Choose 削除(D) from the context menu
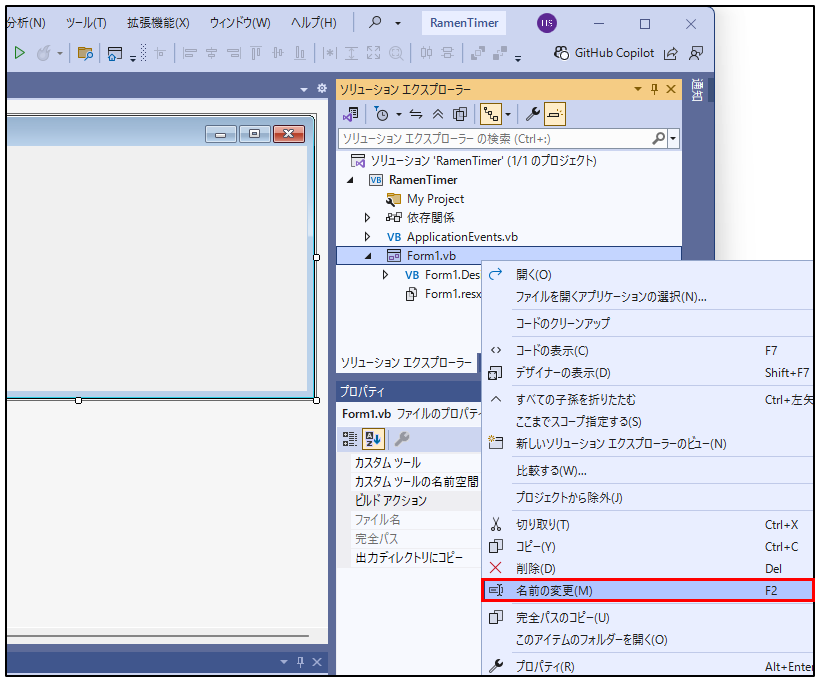Screen dimensions: 820x683 tap(535, 568)
